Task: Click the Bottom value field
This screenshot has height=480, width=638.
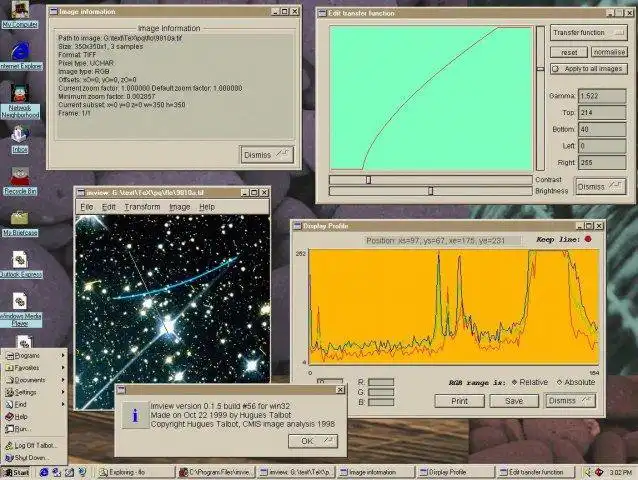Action: [602, 129]
